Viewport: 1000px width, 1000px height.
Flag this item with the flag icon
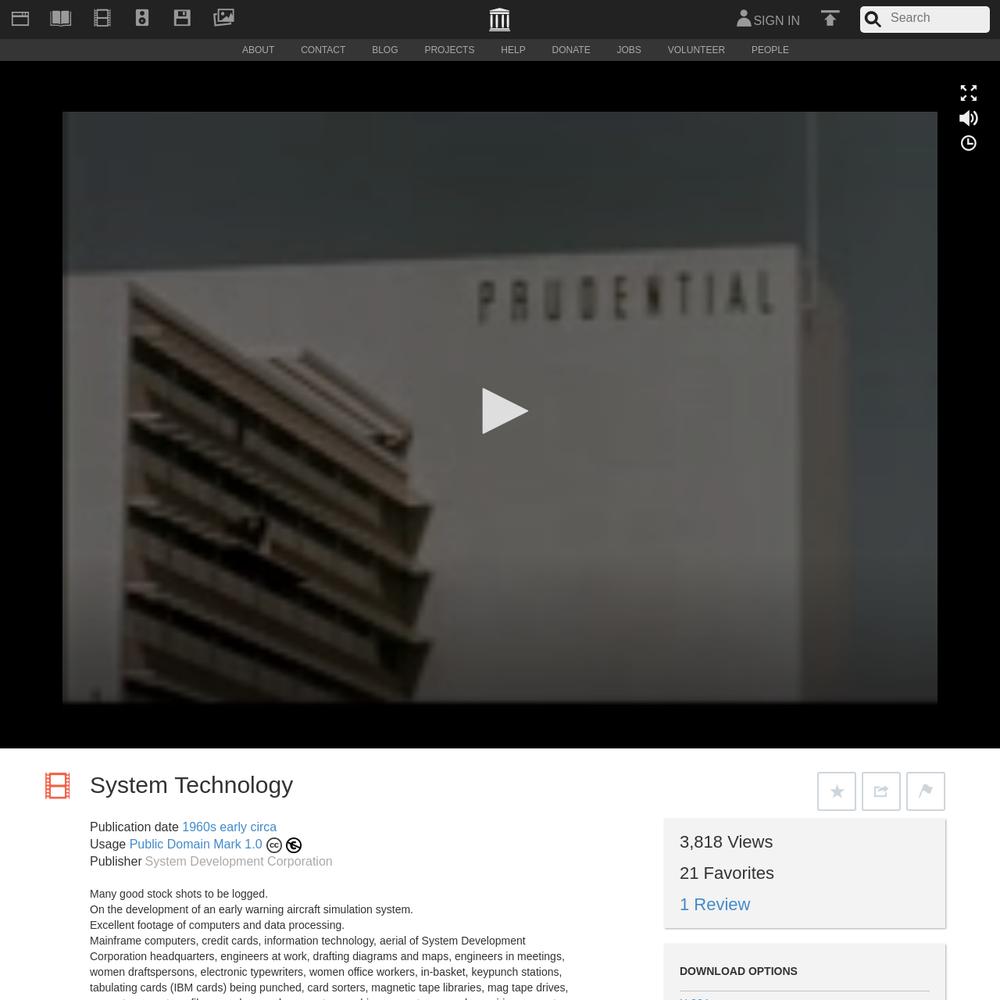[925, 791]
